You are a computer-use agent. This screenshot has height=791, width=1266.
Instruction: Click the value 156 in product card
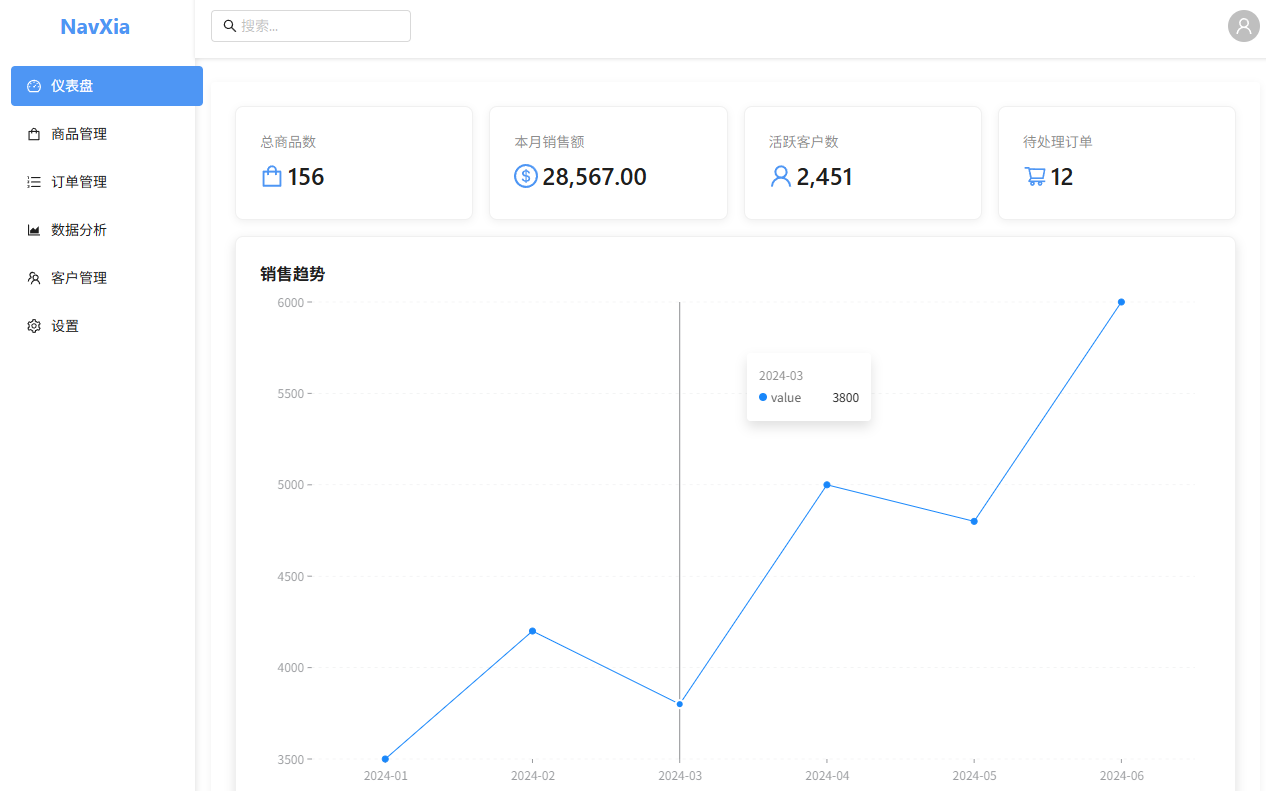point(306,177)
